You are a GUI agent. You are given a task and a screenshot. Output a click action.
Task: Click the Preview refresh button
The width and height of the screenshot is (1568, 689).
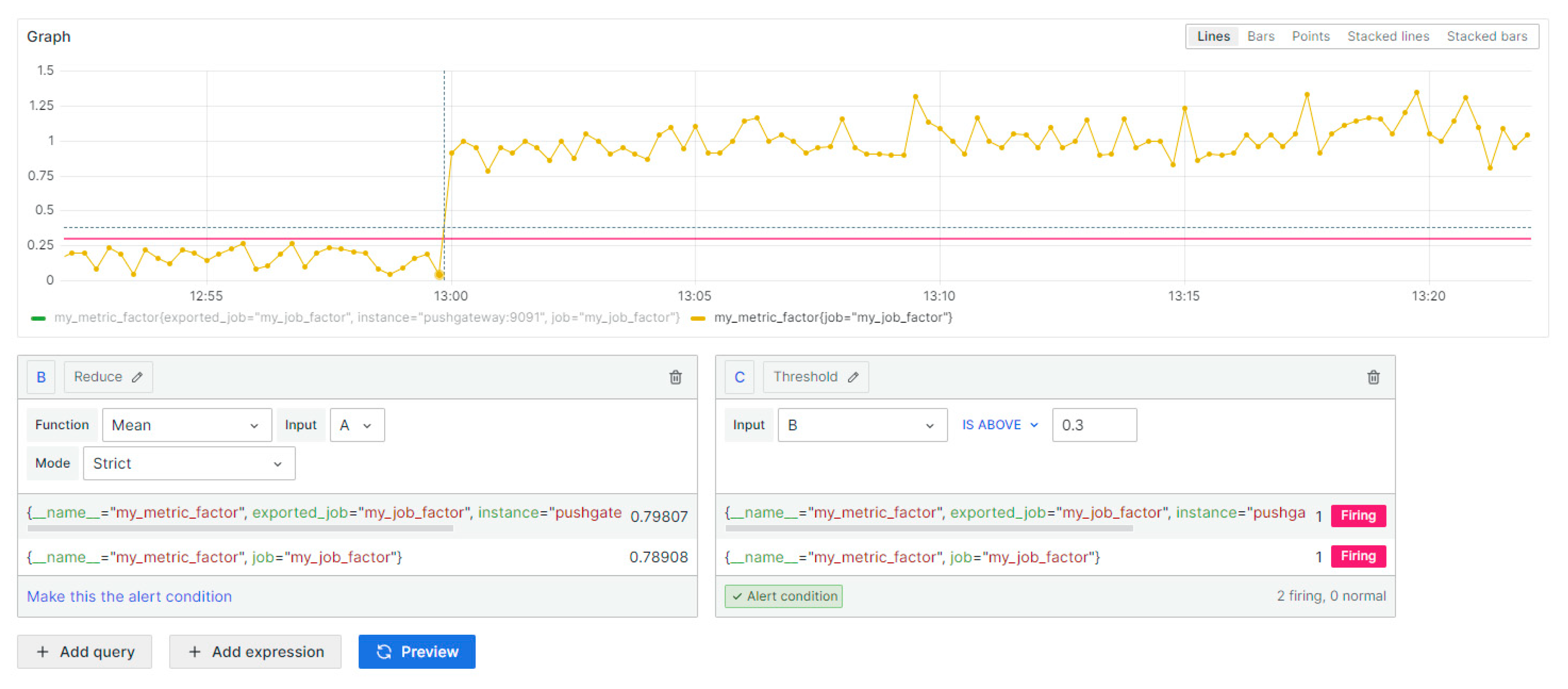tap(416, 652)
